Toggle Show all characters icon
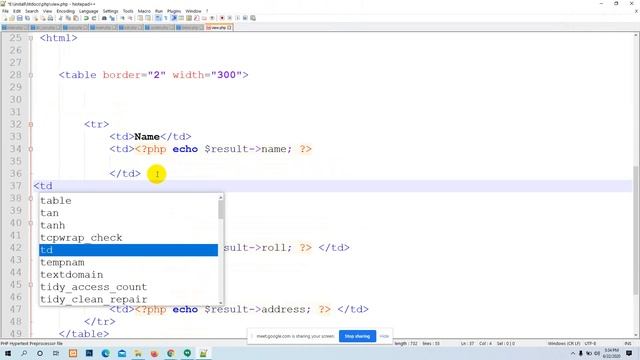Viewport: 640px width, 360px height. (x=165, y=18)
